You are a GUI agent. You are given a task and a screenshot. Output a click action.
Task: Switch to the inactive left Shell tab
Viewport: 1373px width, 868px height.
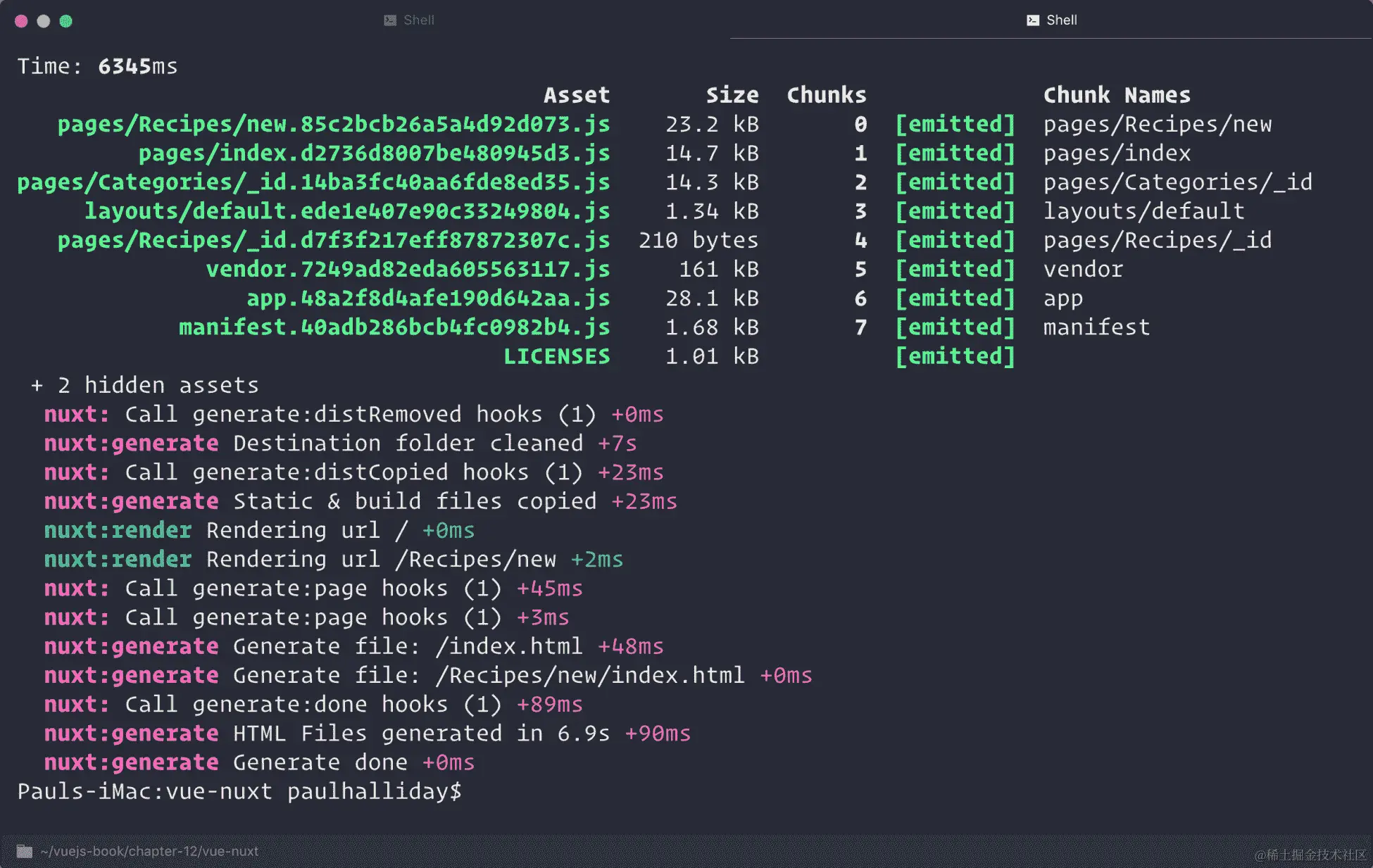[x=409, y=20]
